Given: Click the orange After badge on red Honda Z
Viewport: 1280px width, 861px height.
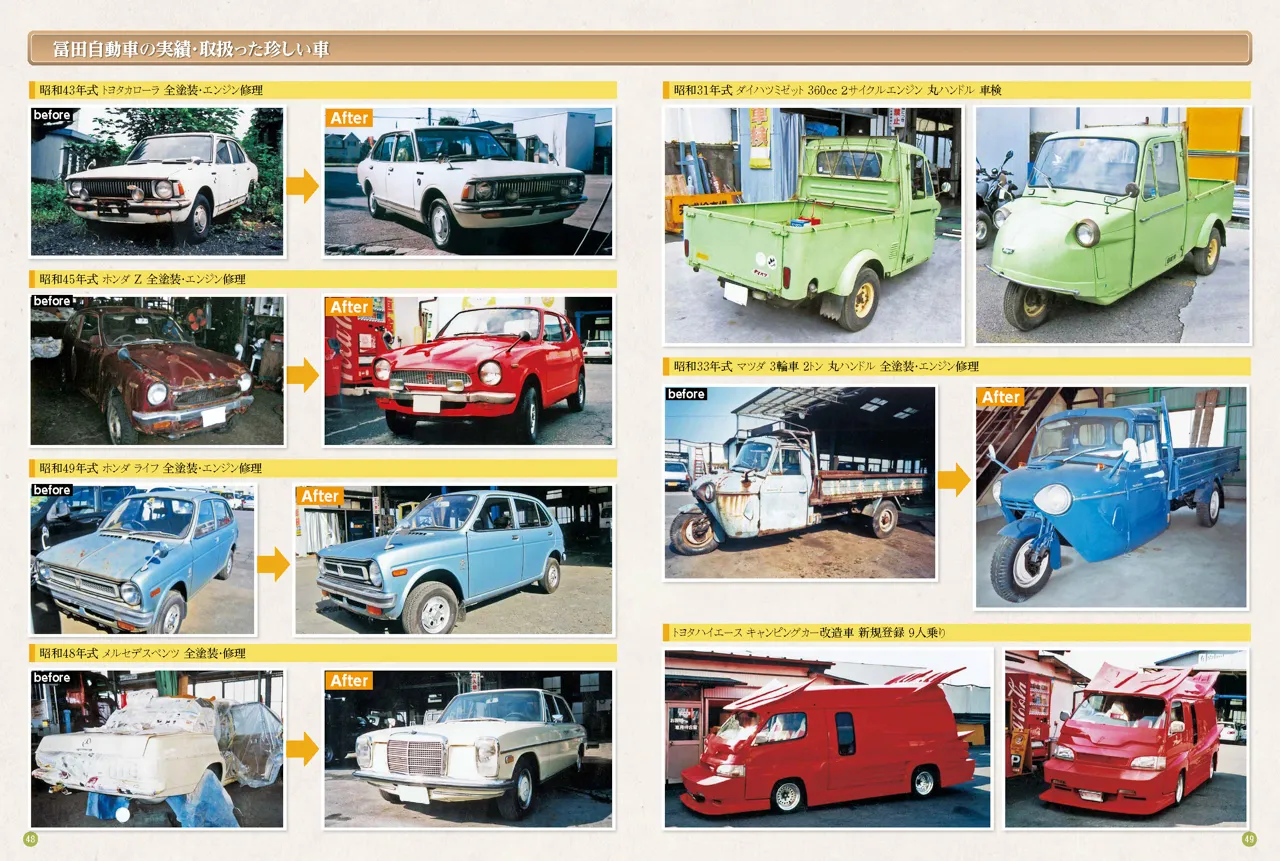Looking at the screenshot, I should (349, 307).
